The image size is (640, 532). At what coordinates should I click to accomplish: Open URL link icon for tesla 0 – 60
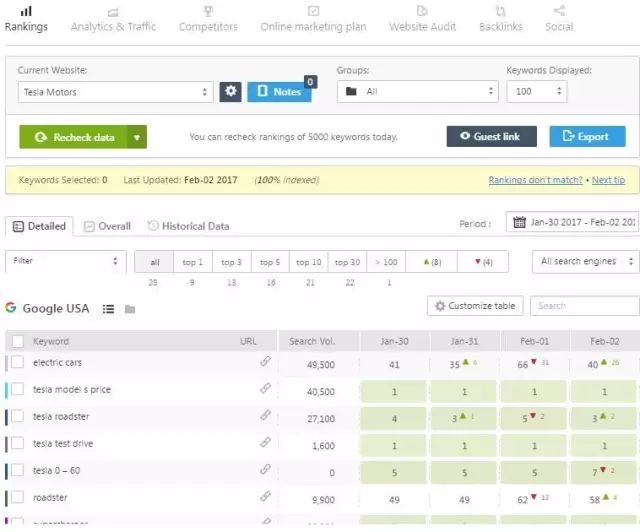click(265, 469)
